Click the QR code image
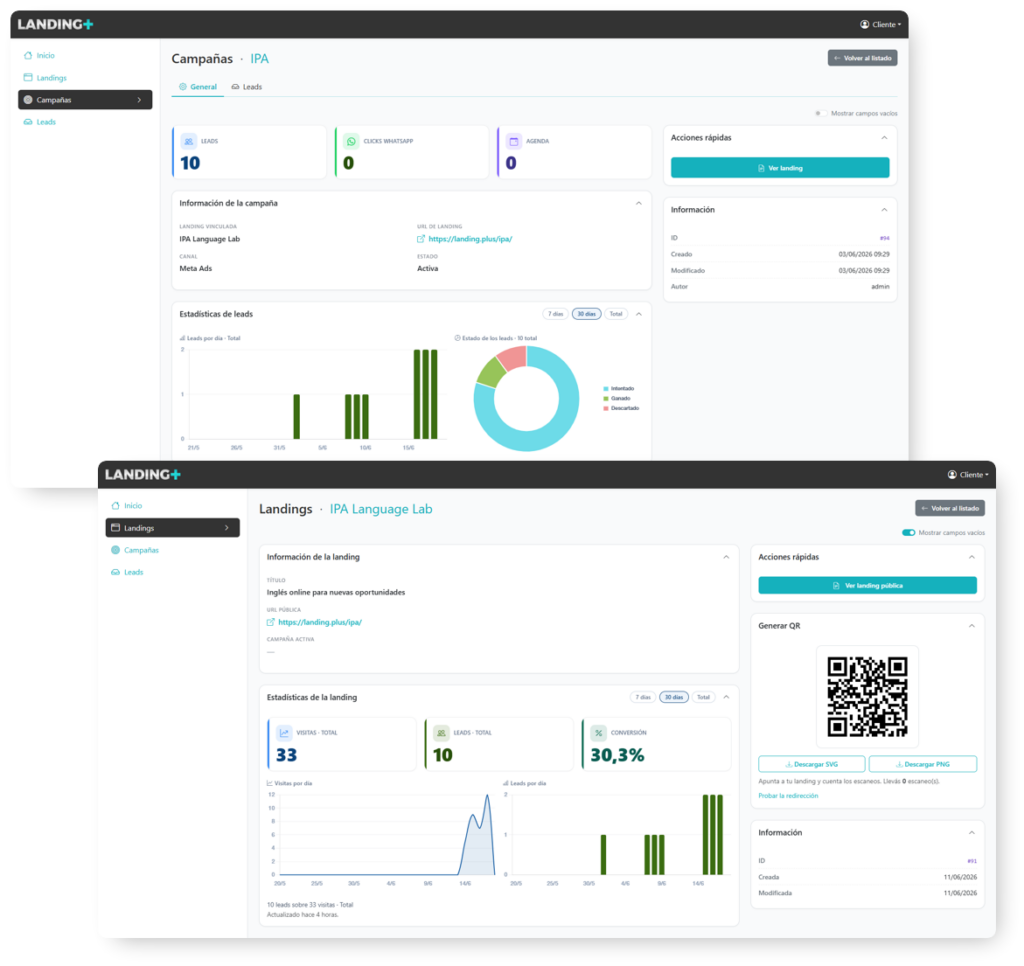The image size is (1024, 966). click(867, 697)
